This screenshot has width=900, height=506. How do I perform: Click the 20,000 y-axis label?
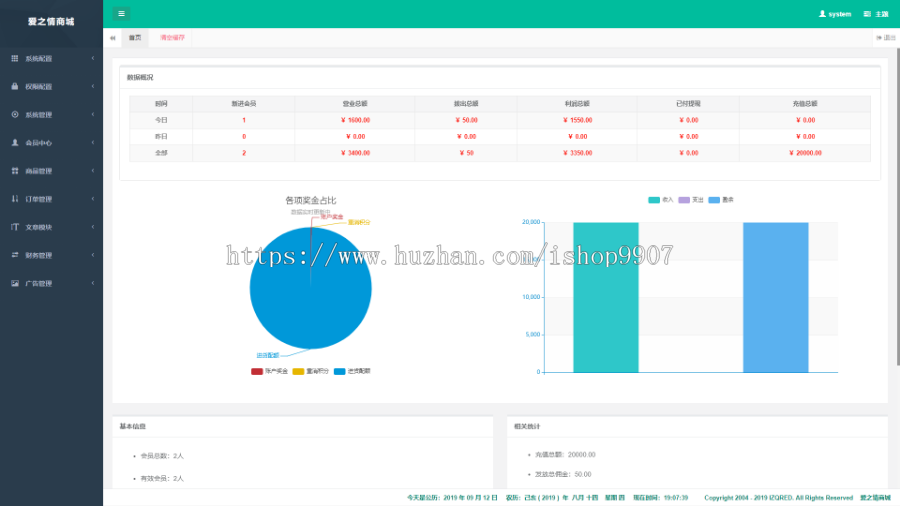pyautogui.click(x=531, y=222)
